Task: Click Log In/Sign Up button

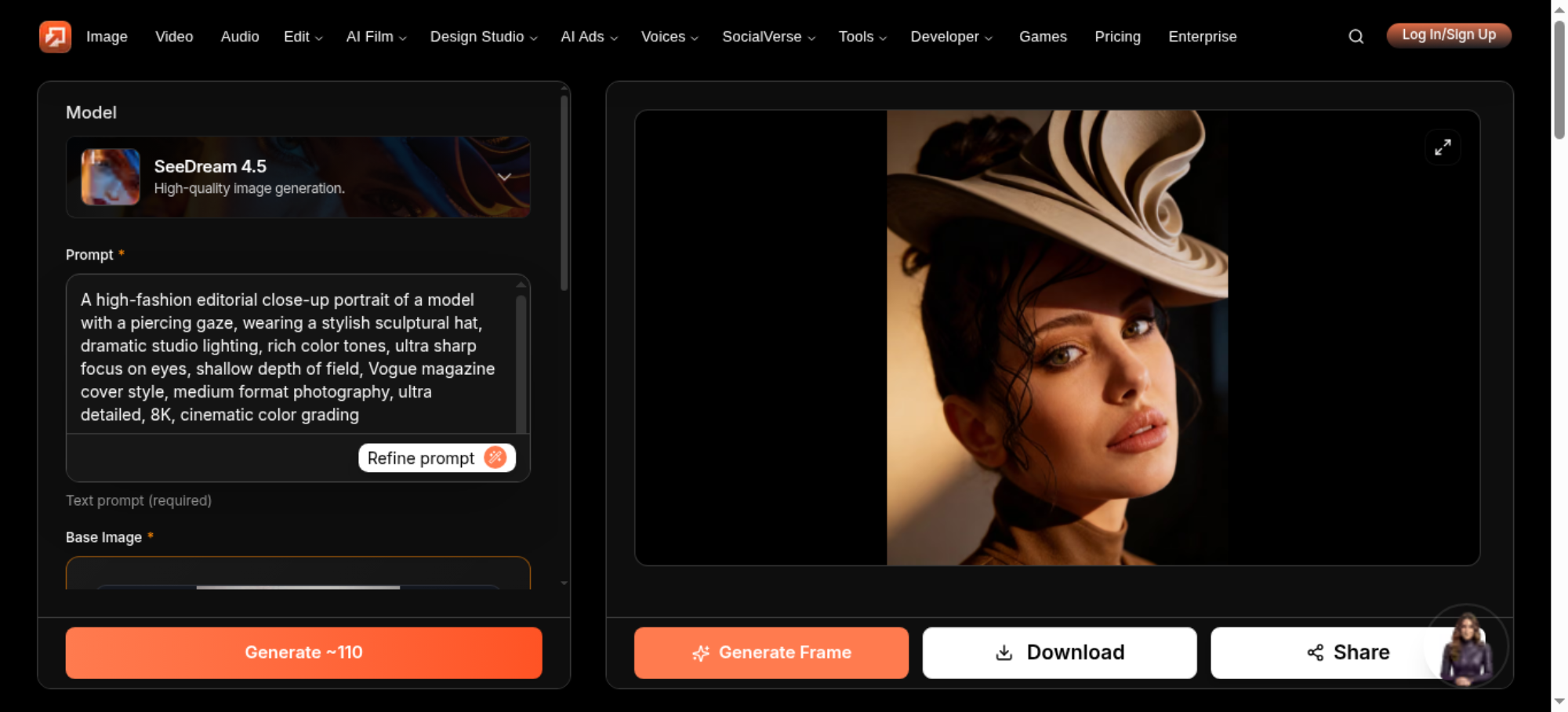Action: (1449, 35)
